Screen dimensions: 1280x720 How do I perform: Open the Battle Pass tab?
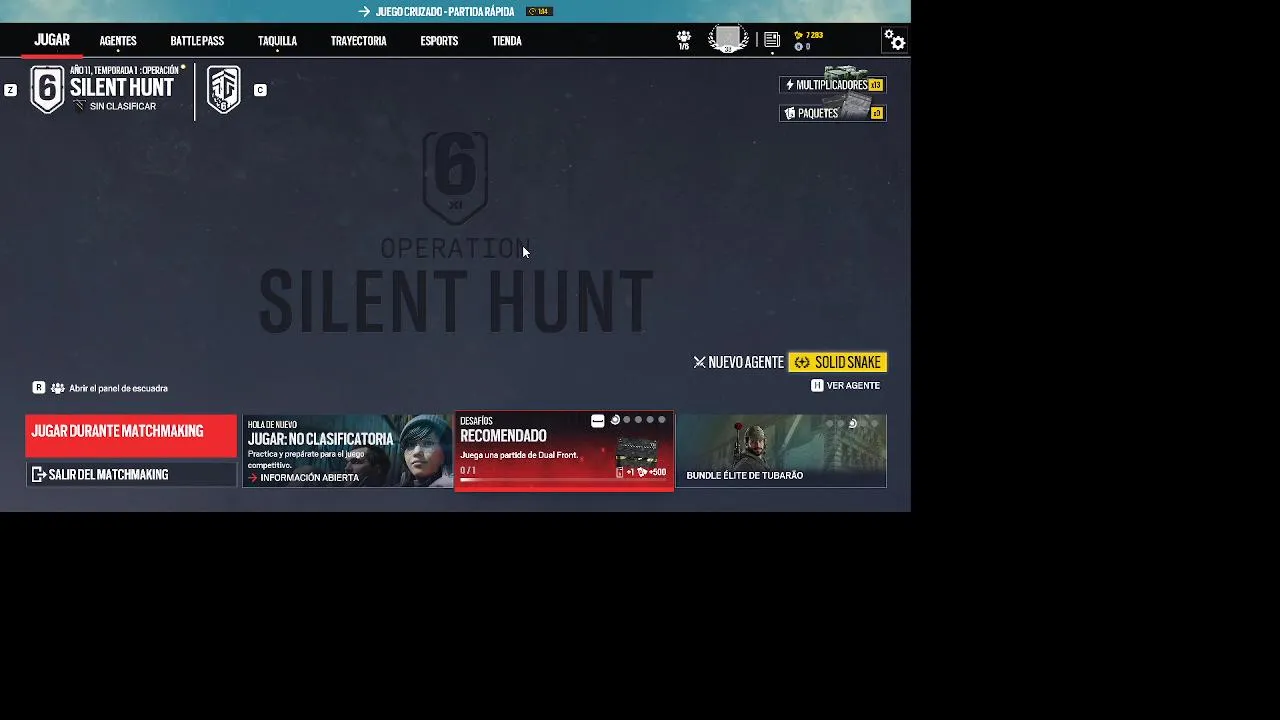(197, 41)
